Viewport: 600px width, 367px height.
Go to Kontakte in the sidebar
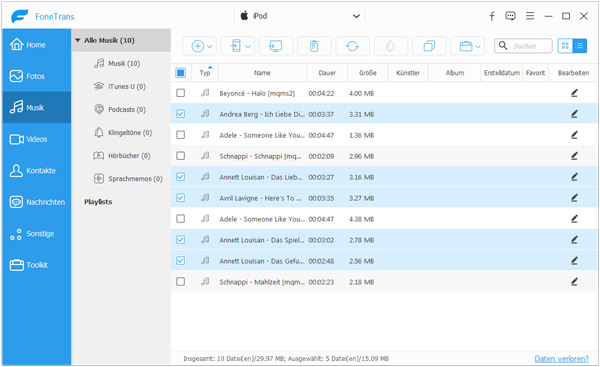coord(37,171)
